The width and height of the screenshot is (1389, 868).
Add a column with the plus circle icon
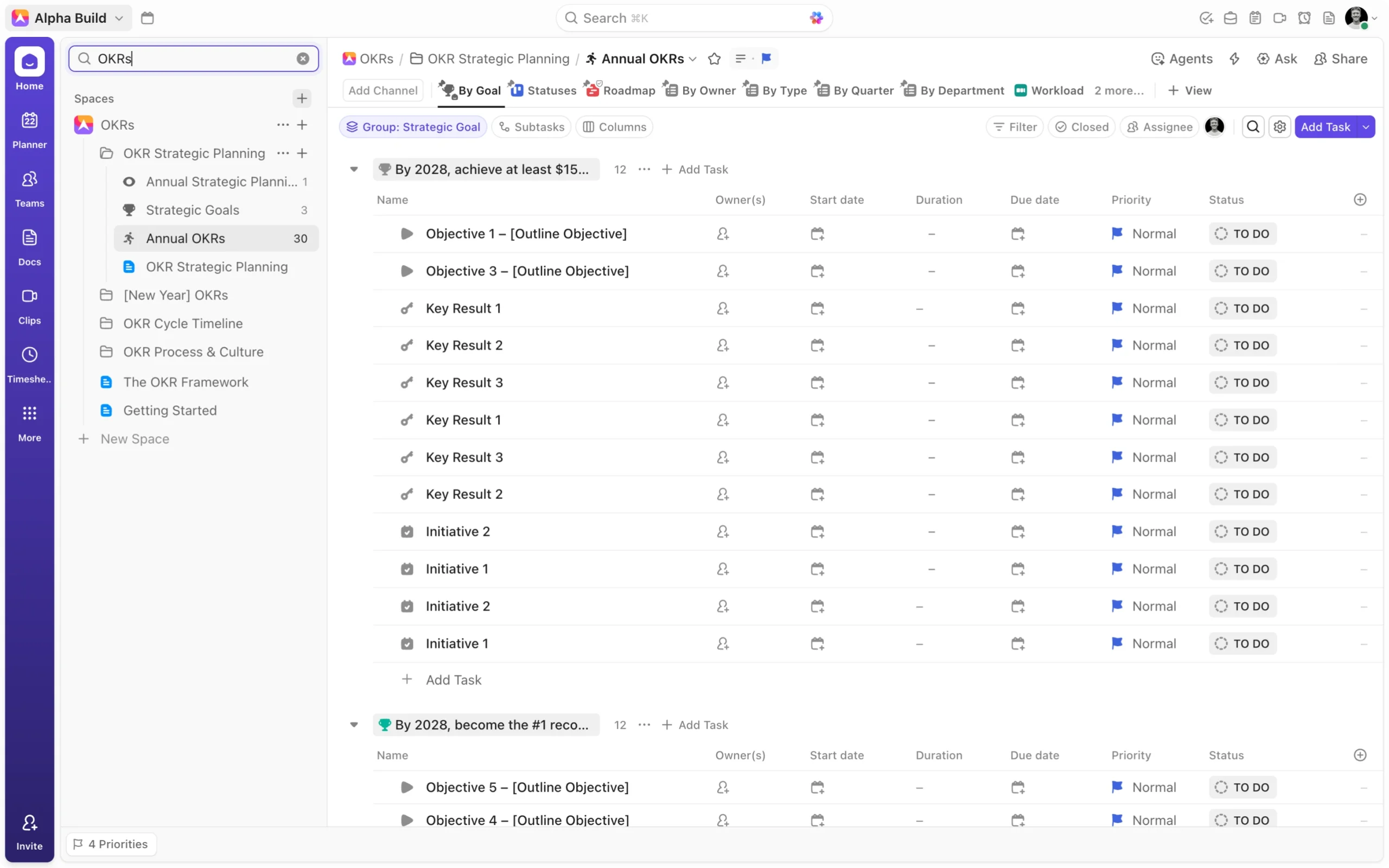[x=1360, y=200]
